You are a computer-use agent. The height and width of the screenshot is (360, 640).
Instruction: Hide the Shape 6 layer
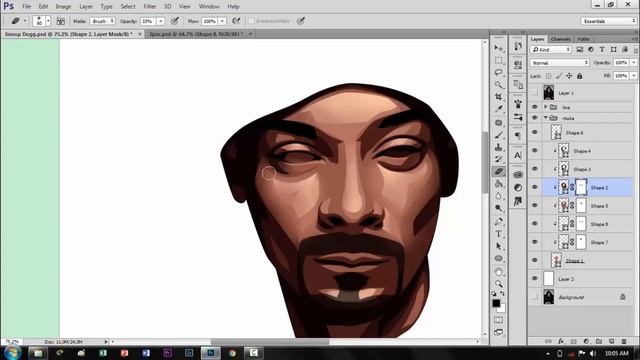535,132
